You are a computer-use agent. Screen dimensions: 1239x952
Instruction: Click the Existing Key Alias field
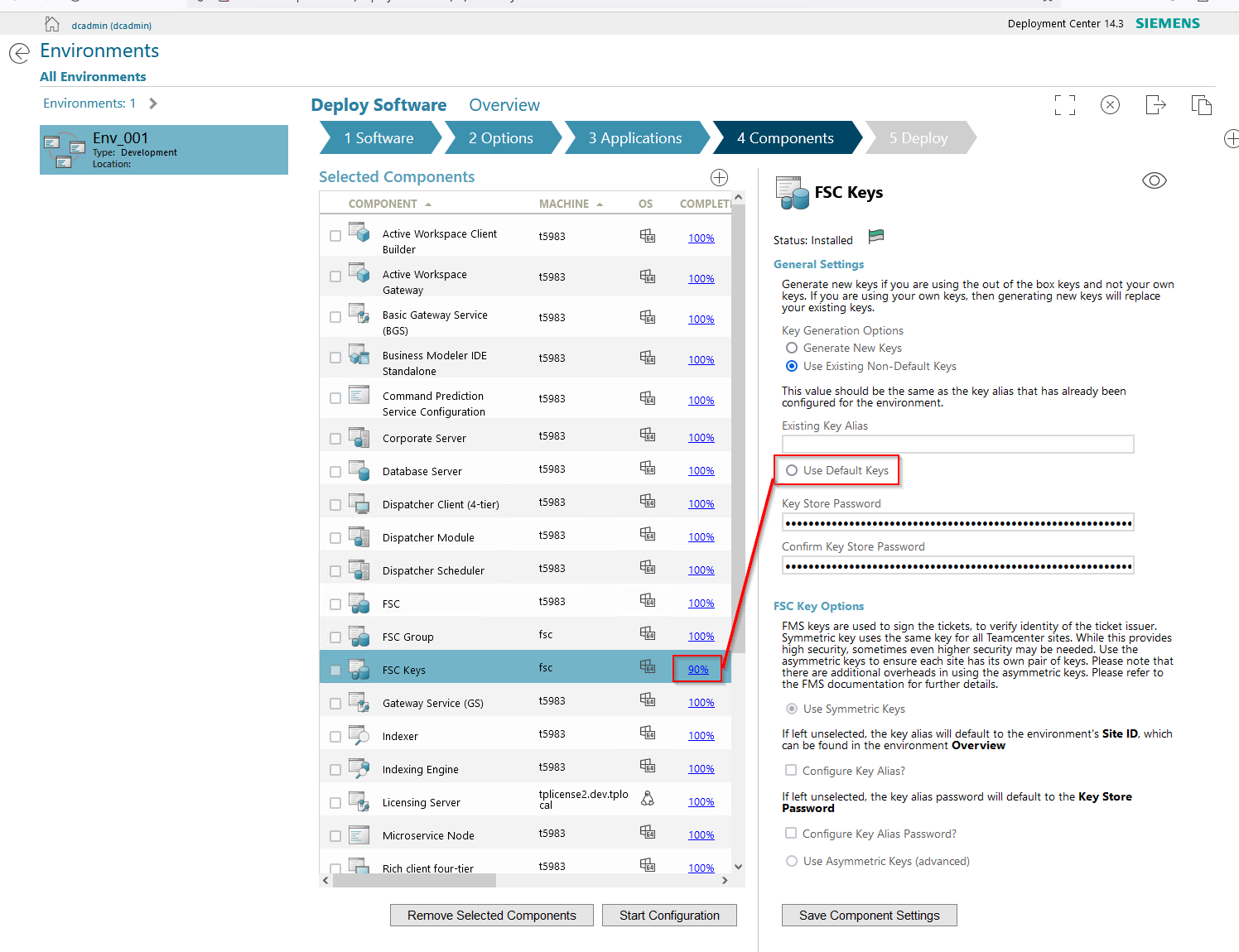point(957,444)
